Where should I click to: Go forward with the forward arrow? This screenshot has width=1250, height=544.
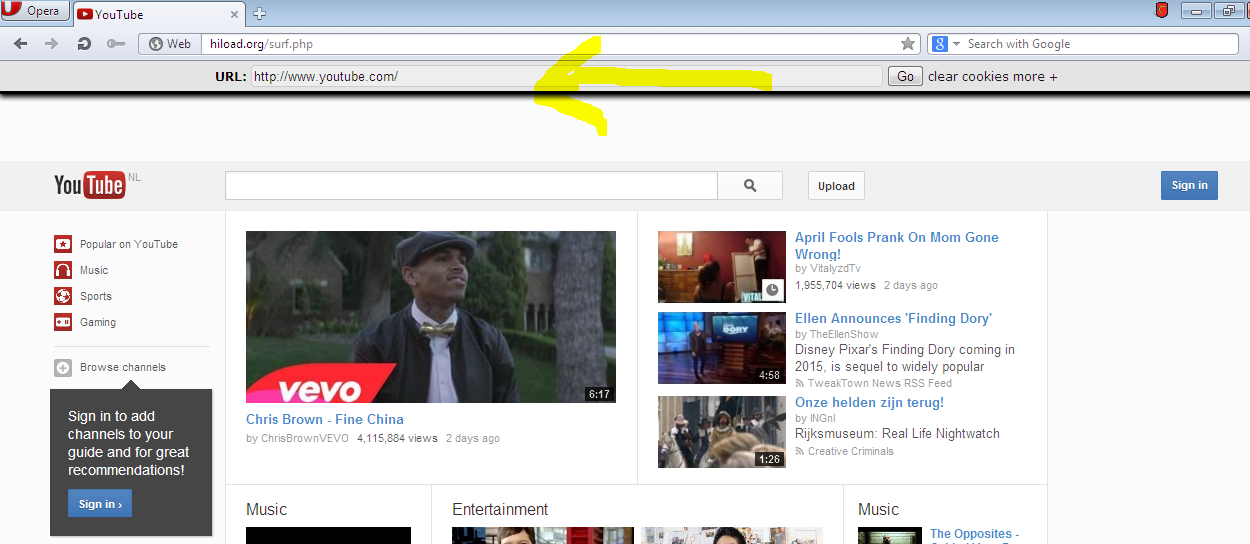click(x=52, y=44)
